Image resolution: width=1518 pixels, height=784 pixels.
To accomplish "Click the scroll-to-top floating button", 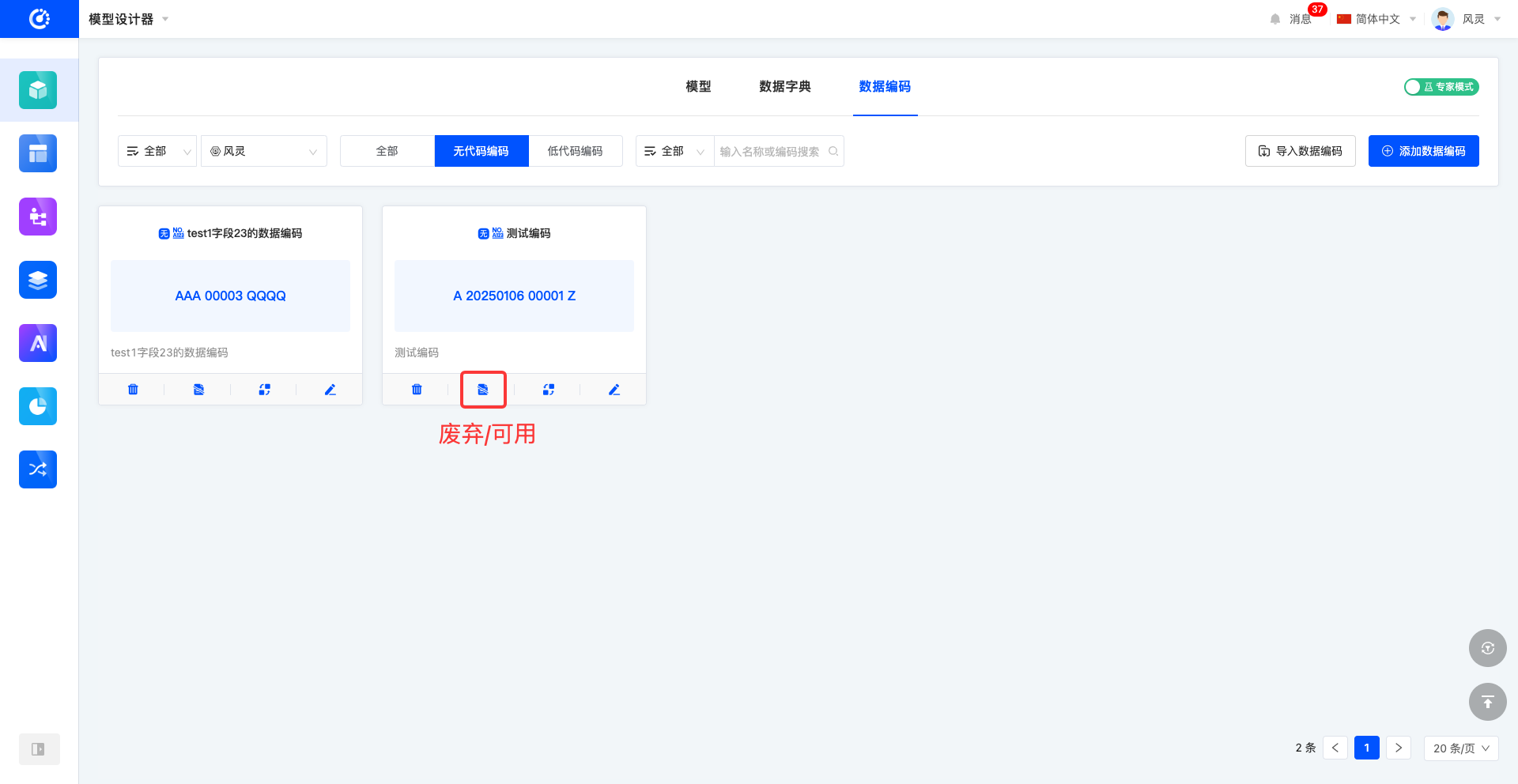I will point(1487,702).
